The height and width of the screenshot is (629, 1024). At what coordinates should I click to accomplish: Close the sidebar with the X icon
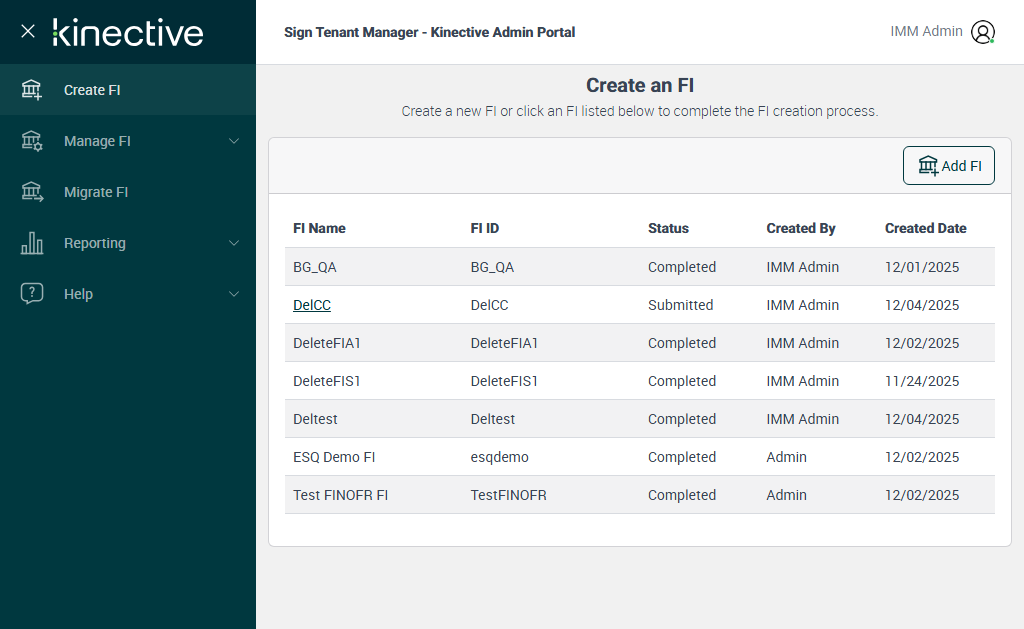coord(28,31)
